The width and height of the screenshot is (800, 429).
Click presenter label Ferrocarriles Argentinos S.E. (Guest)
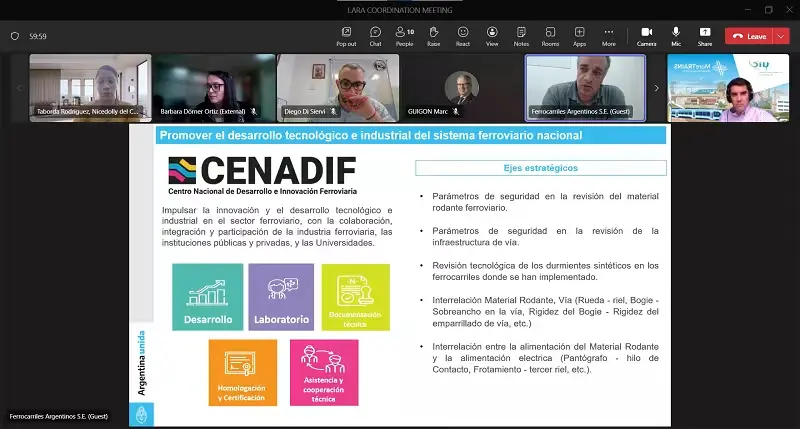[x=59, y=416]
